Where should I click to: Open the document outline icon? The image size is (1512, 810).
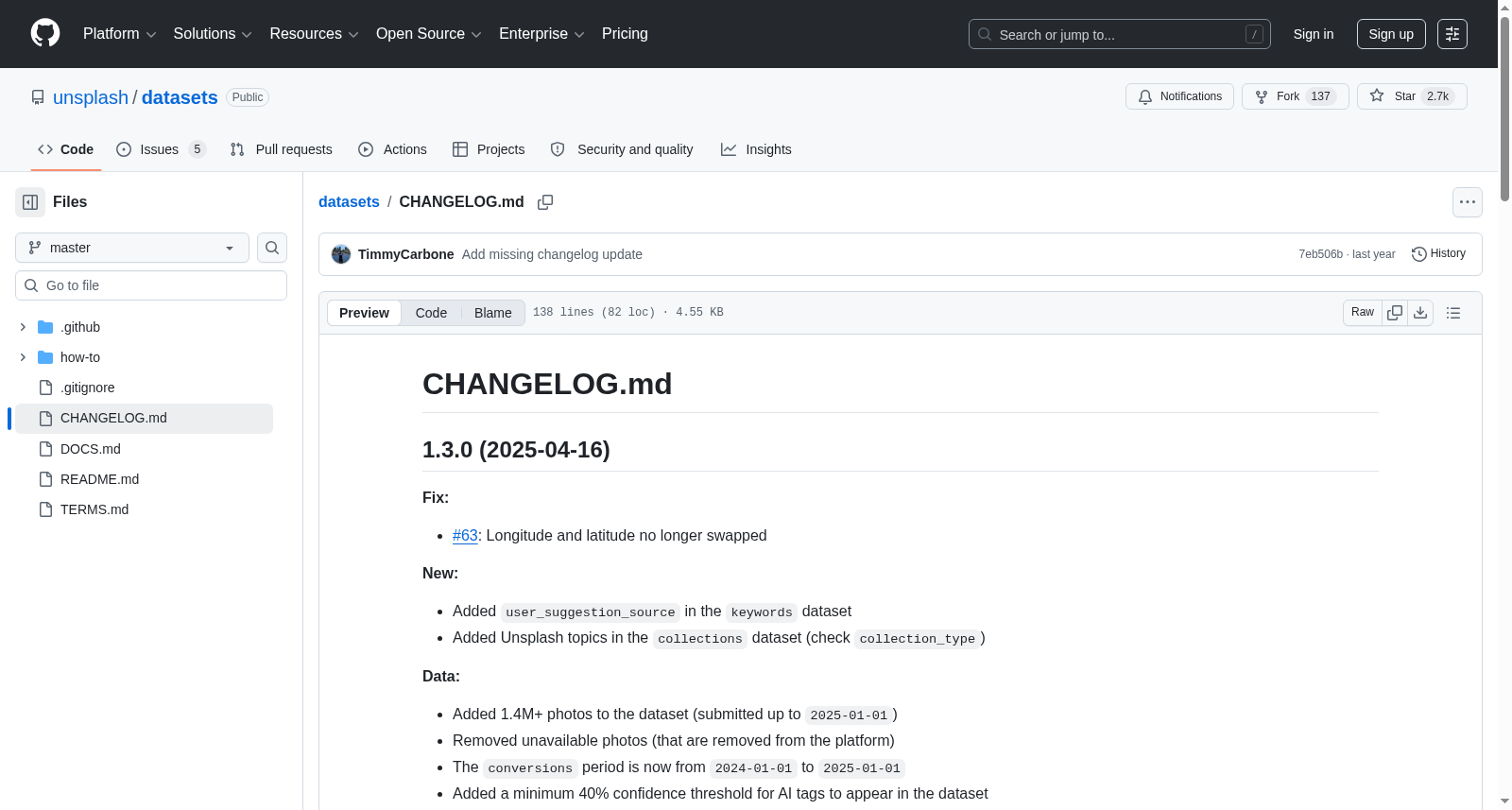pos(1453,313)
